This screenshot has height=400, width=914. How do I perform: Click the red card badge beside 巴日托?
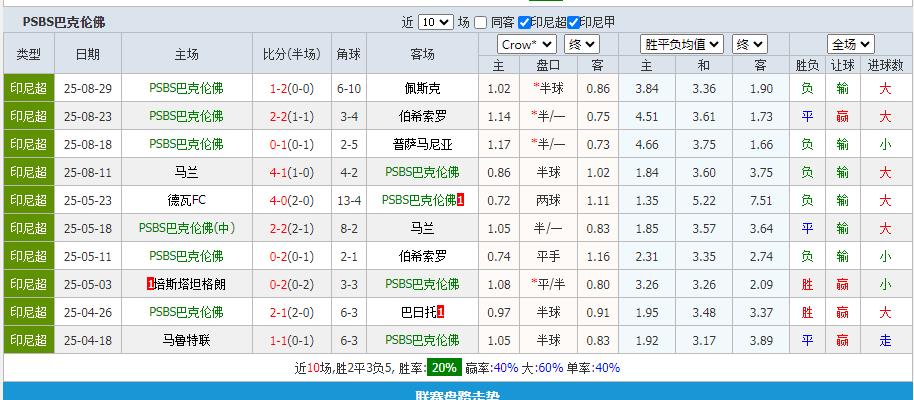click(441, 312)
